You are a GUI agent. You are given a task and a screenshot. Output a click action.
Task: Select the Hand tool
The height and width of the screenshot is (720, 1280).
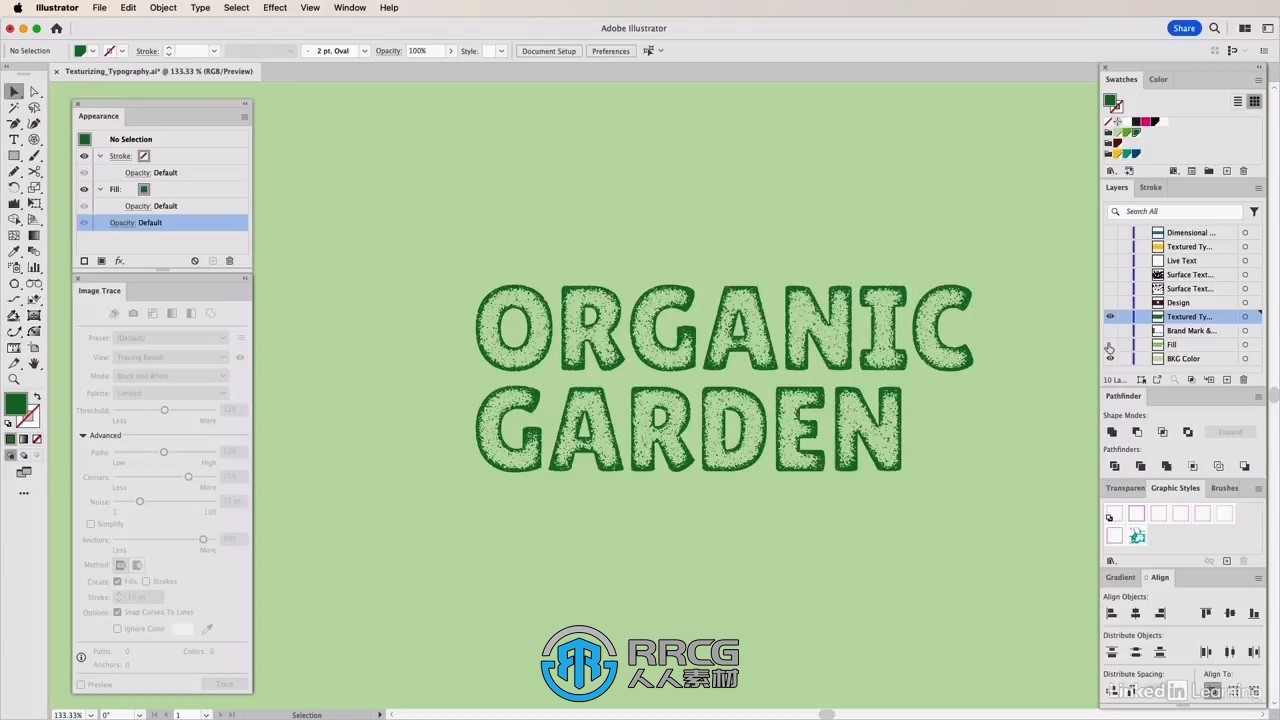tap(34, 363)
